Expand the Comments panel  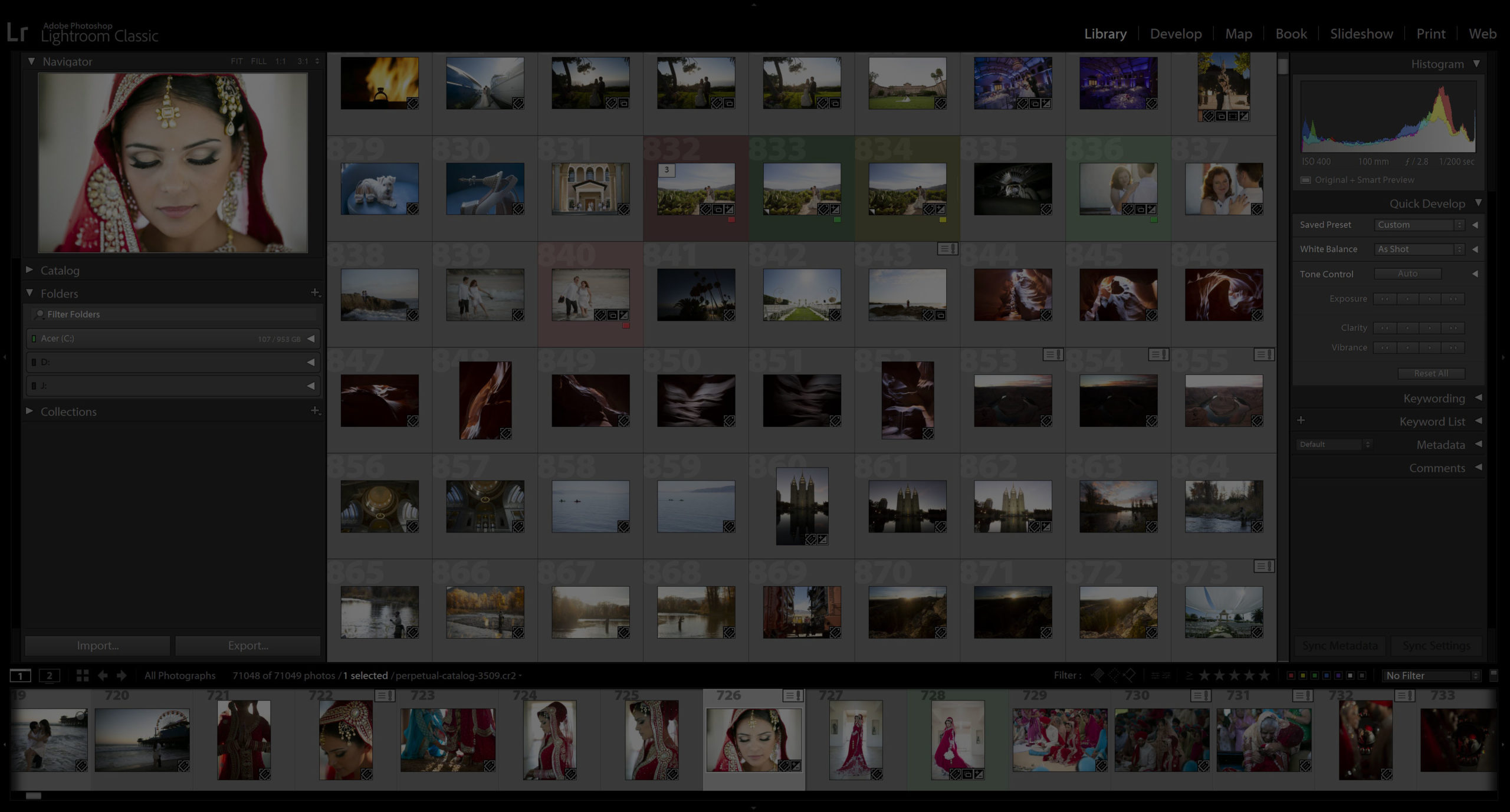click(x=1478, y=468)
